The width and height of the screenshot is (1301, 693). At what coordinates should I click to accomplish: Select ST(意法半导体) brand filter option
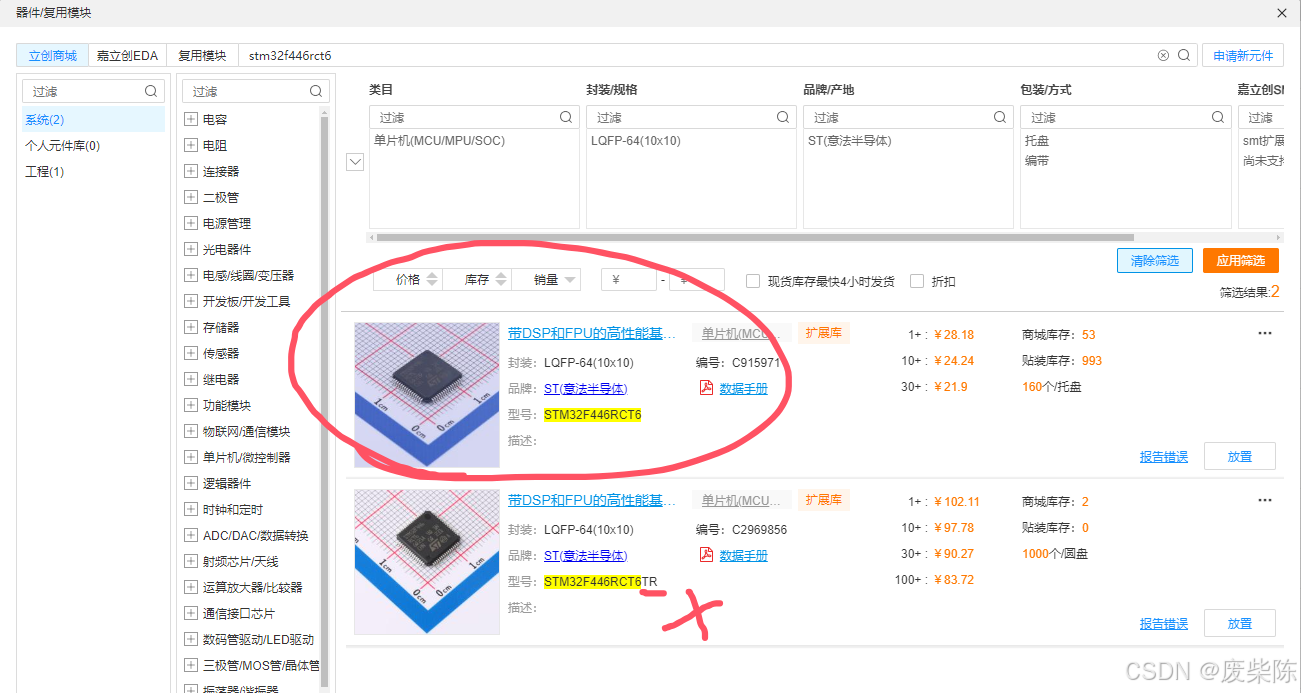[850, 141]
